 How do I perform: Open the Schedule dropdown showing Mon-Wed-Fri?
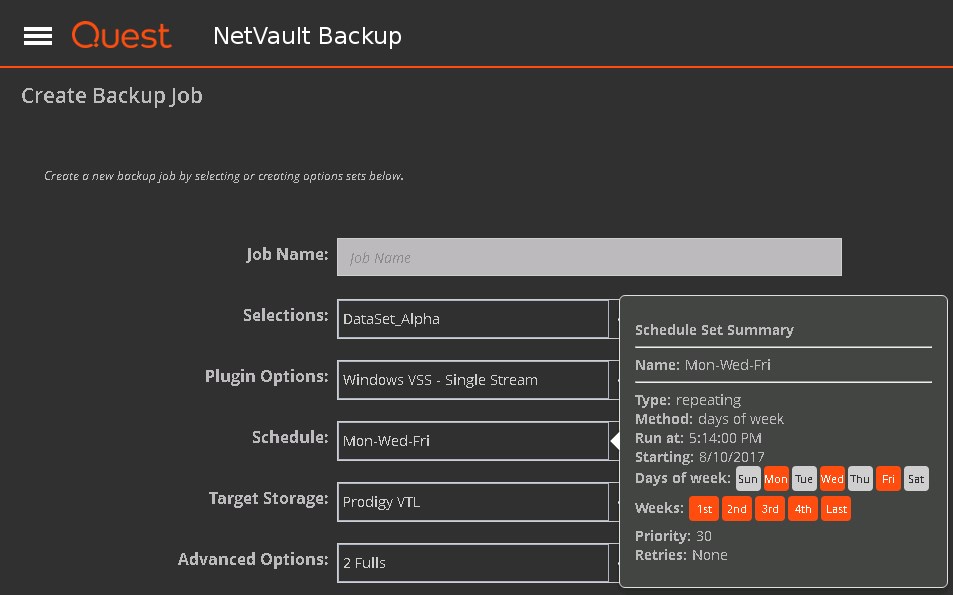(473, 441)
